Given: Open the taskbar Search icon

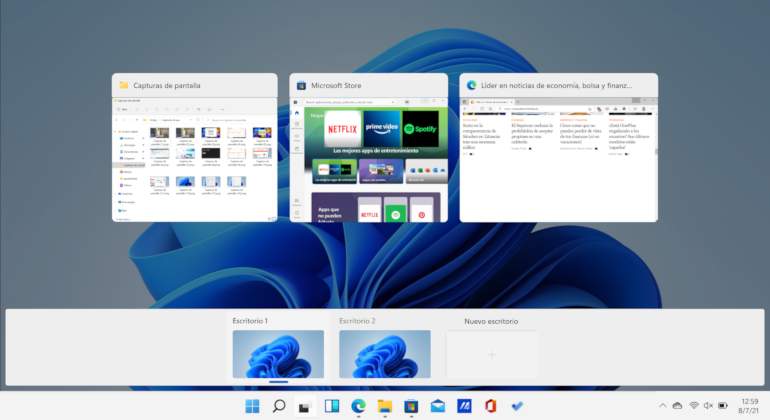Looking at the screenshot, I should point(279,406).
